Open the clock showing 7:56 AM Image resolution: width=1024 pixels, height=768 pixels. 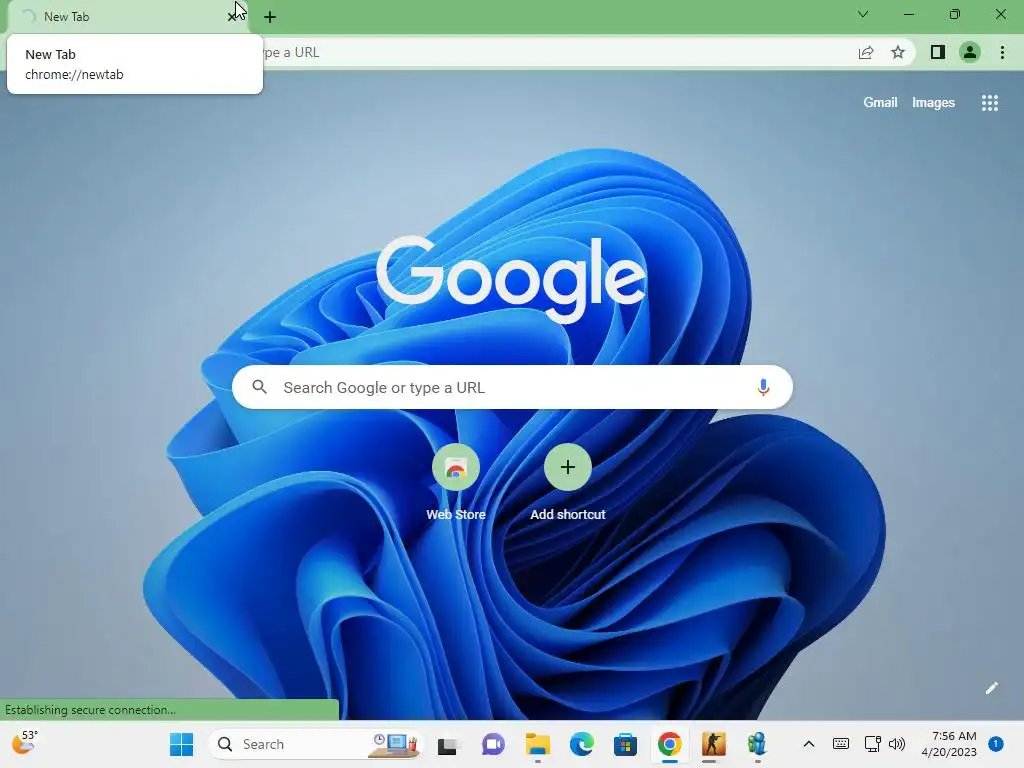tap(949, 744)
